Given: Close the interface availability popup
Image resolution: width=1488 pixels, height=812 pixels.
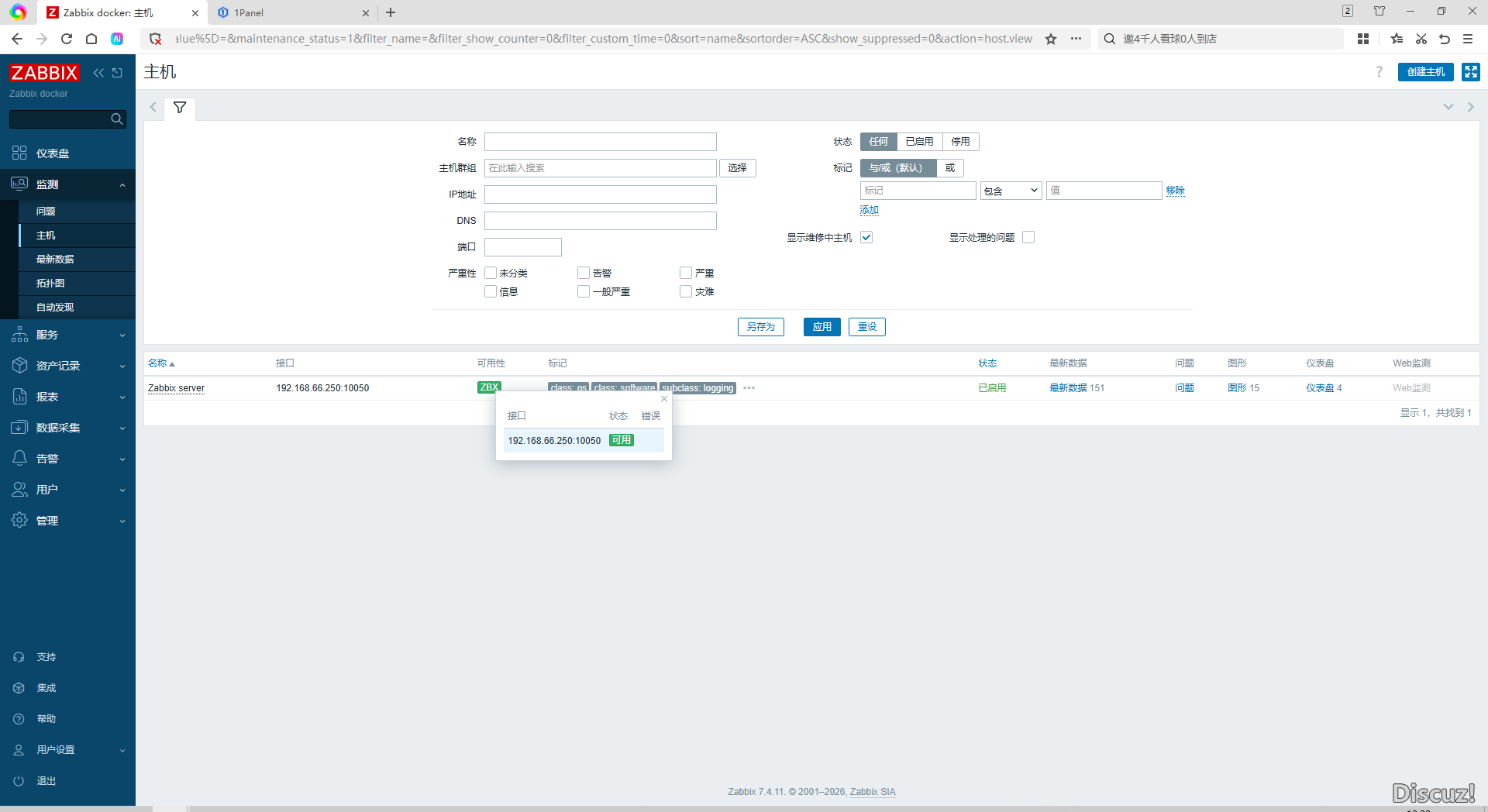Looking at the screenshot, I should click(664, 399).
